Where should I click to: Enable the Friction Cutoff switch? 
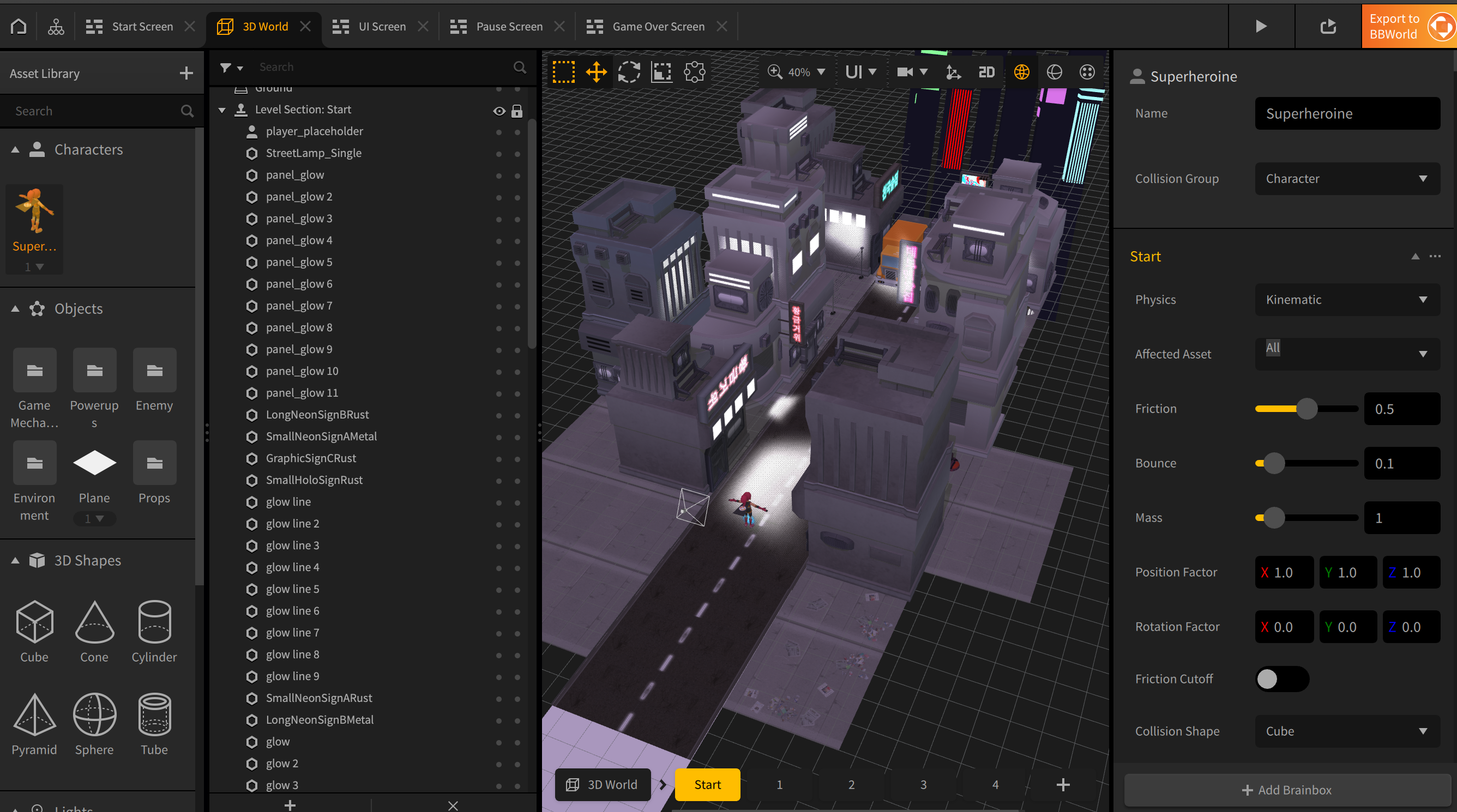coord(1281,678)
